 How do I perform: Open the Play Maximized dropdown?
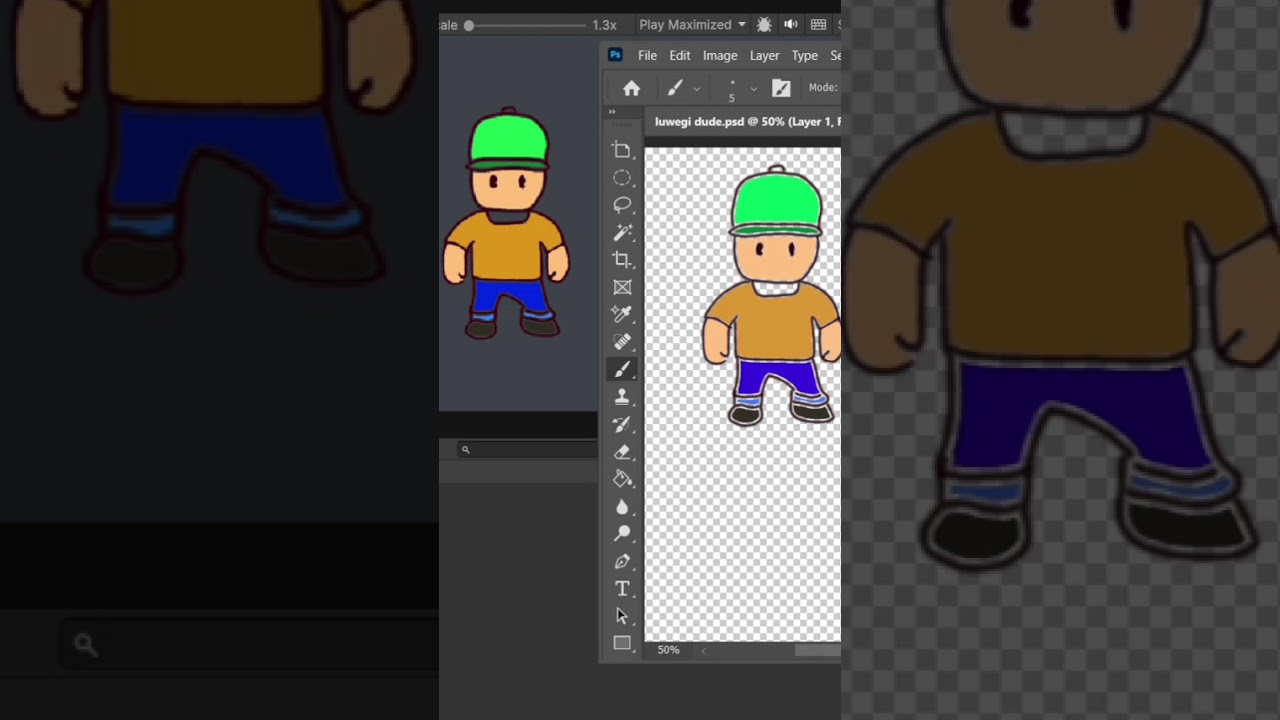(x=692, y=25)
